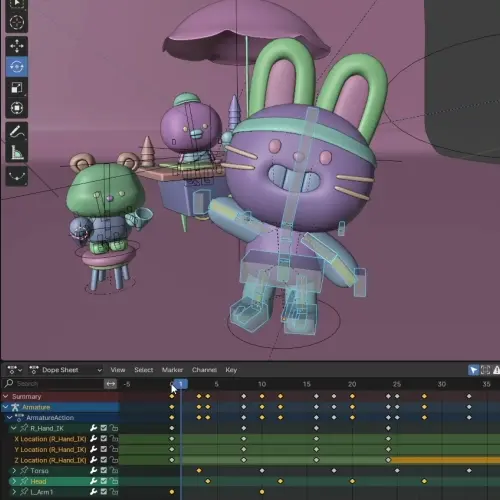Open the Dope Sheet mode dropdown
The height and width of the screenshot is (500, 500).
(66, 370)
